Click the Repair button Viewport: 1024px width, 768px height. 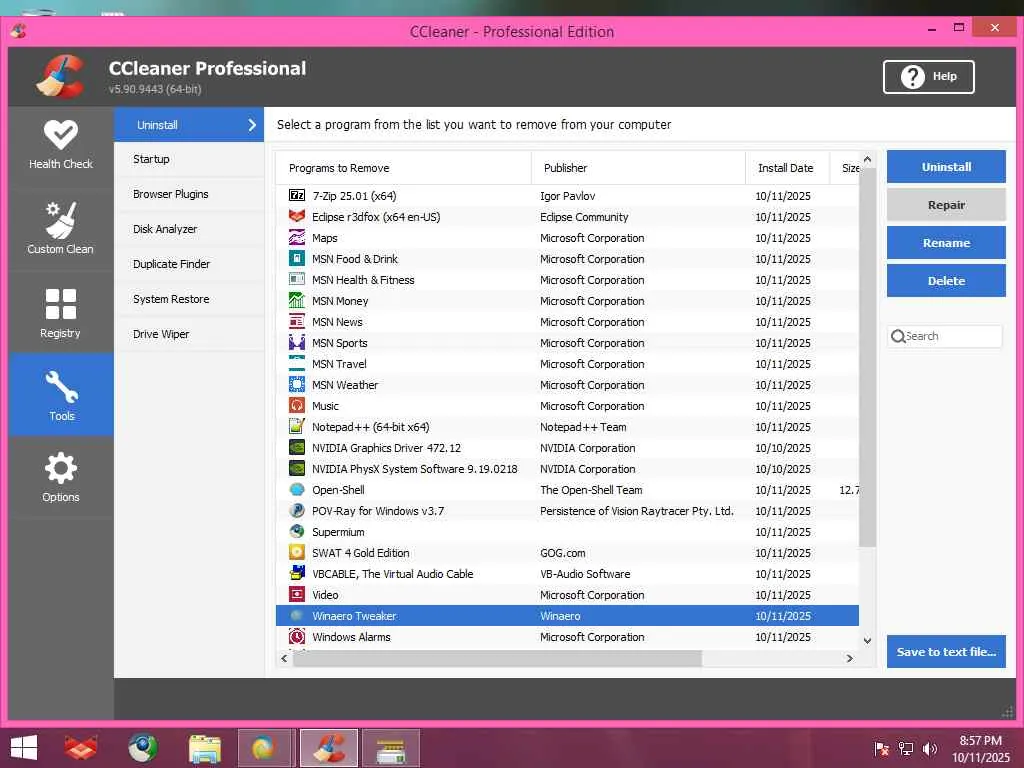(946, 204)
